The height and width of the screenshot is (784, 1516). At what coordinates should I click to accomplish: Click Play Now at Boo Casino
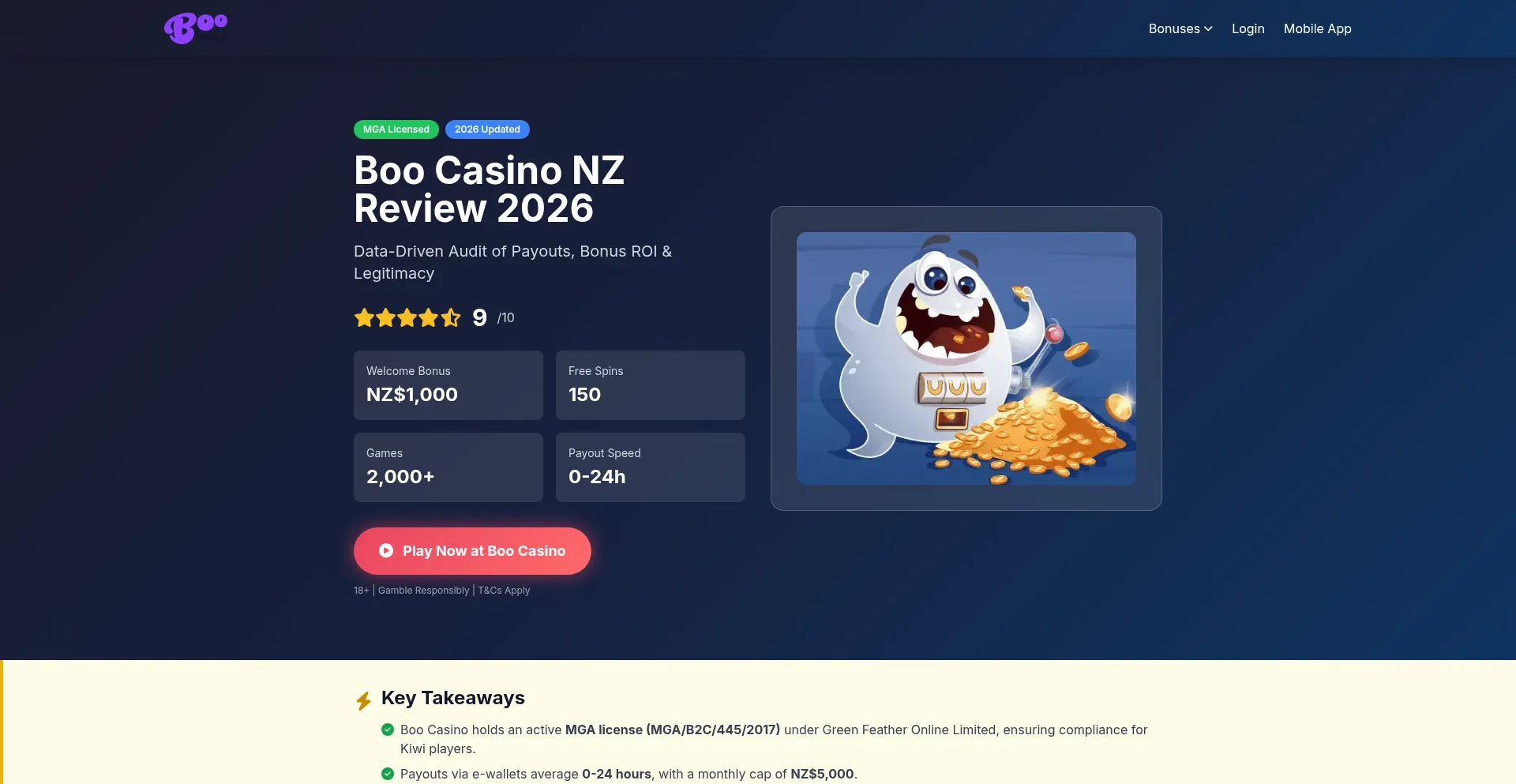point(472,550)
